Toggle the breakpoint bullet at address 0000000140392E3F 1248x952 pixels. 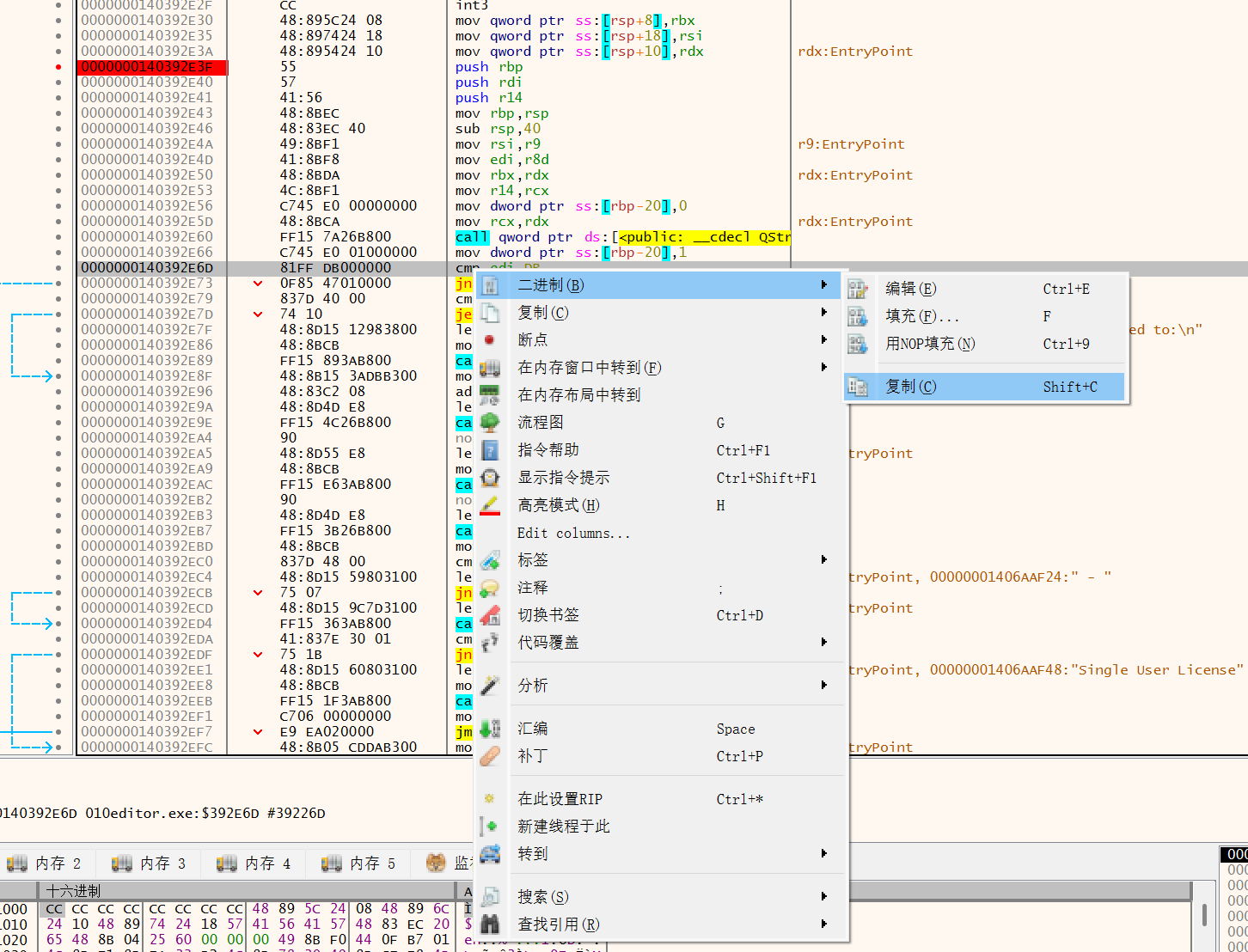[58, 67]
